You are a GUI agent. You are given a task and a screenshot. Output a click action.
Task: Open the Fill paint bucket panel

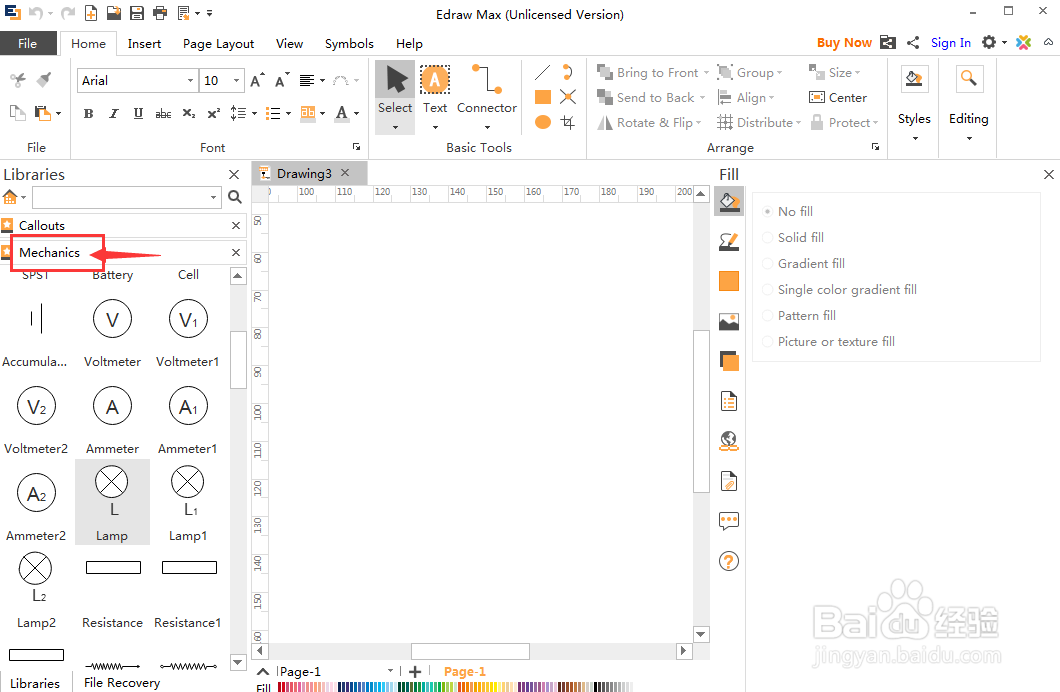tap(729, 201)
